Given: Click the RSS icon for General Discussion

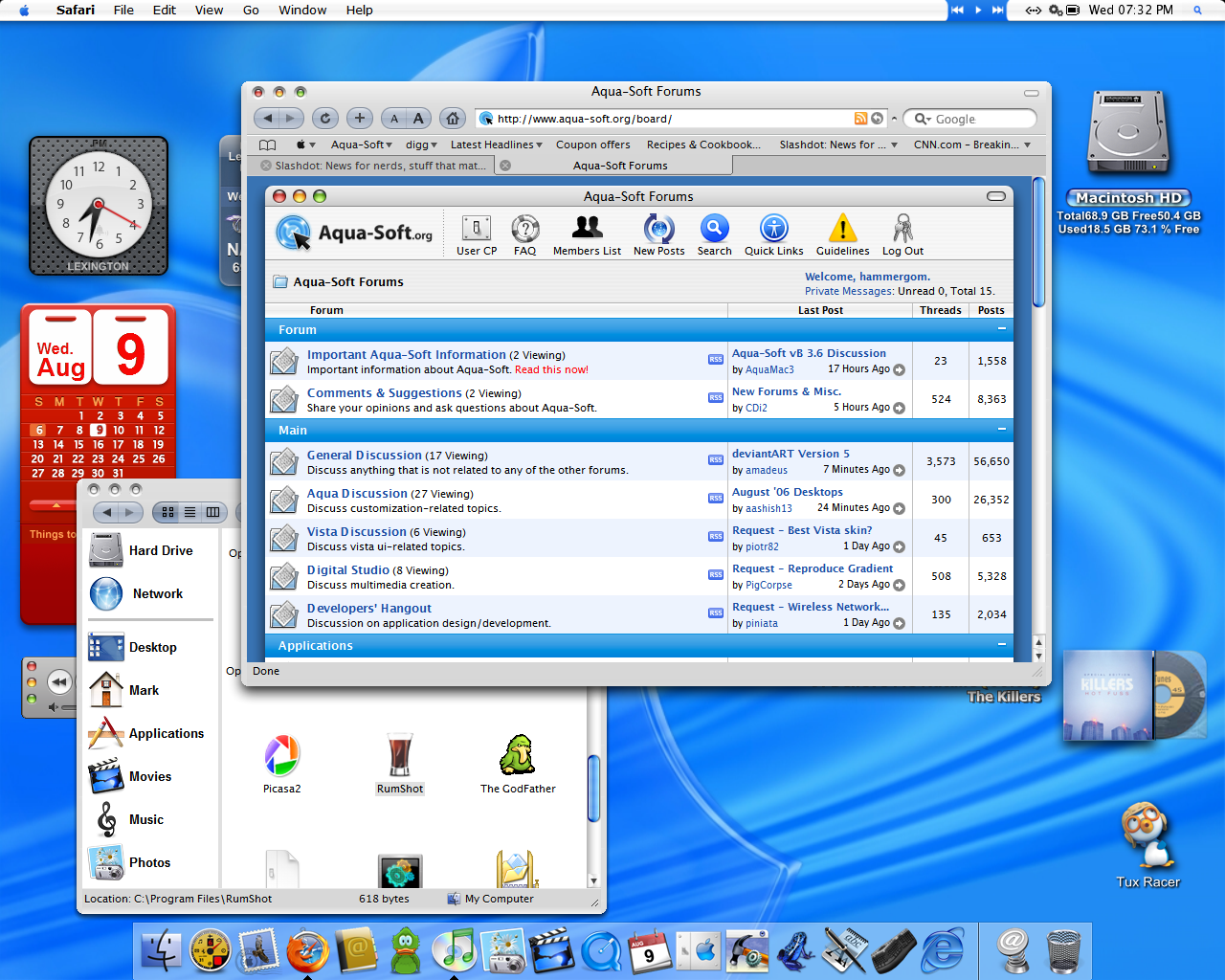Looking at the screenshot, I should point(716,459).
